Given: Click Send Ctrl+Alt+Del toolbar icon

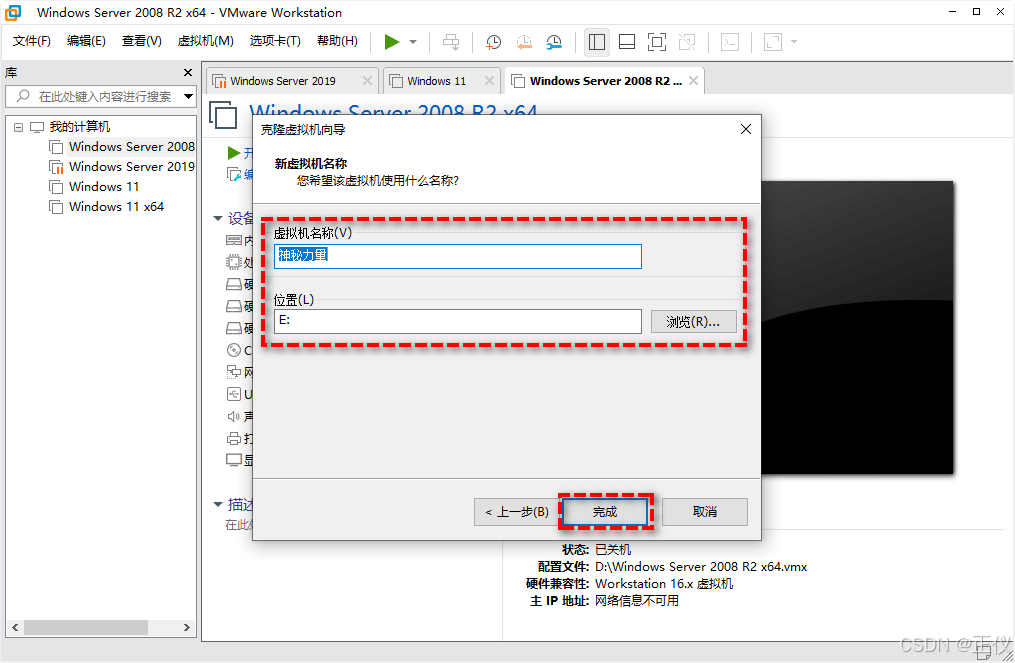Looking at the screenshot, I should click(451, 42).
